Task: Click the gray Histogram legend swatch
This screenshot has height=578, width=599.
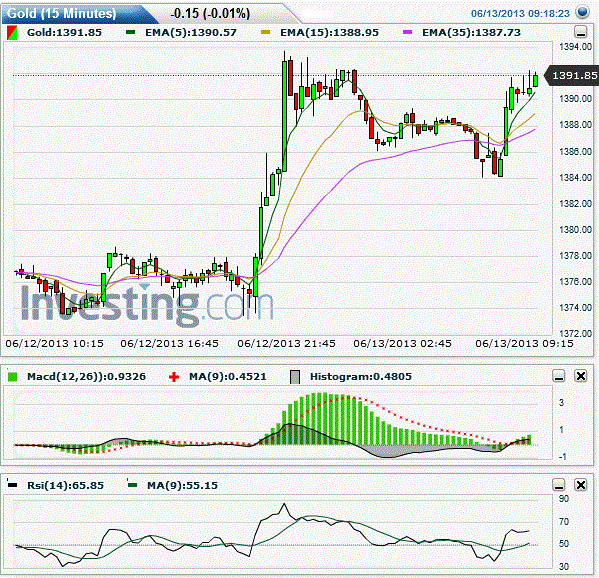Action: click(295, 377)
